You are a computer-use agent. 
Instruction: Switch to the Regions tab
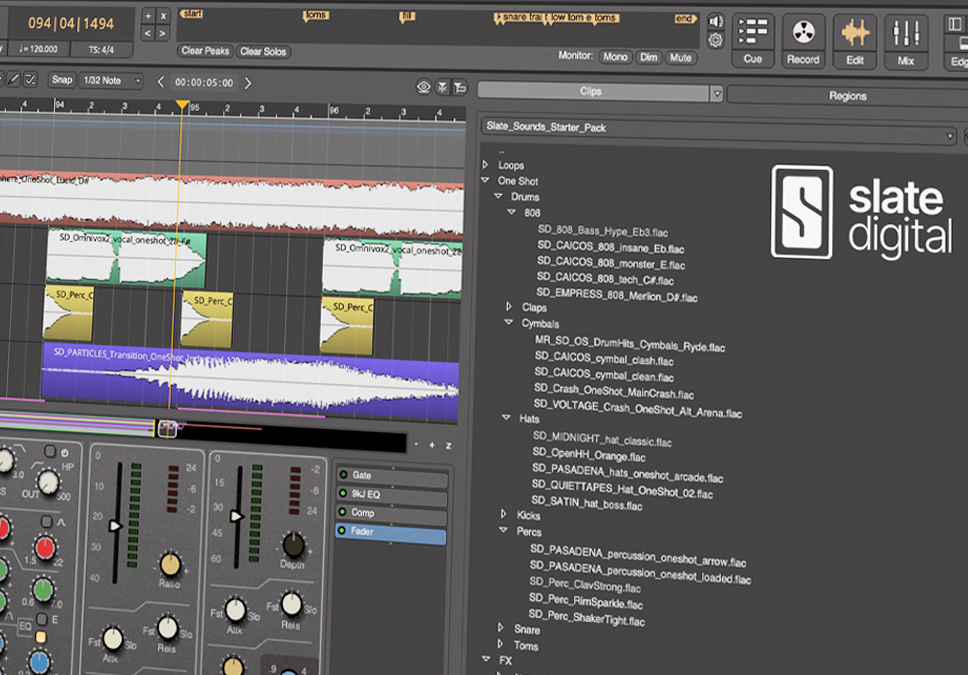(846, 96)
